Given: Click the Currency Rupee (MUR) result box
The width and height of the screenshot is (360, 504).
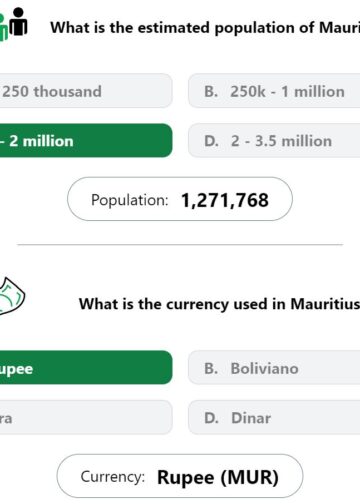Looking at the screenshot, I should coord(180,476).
